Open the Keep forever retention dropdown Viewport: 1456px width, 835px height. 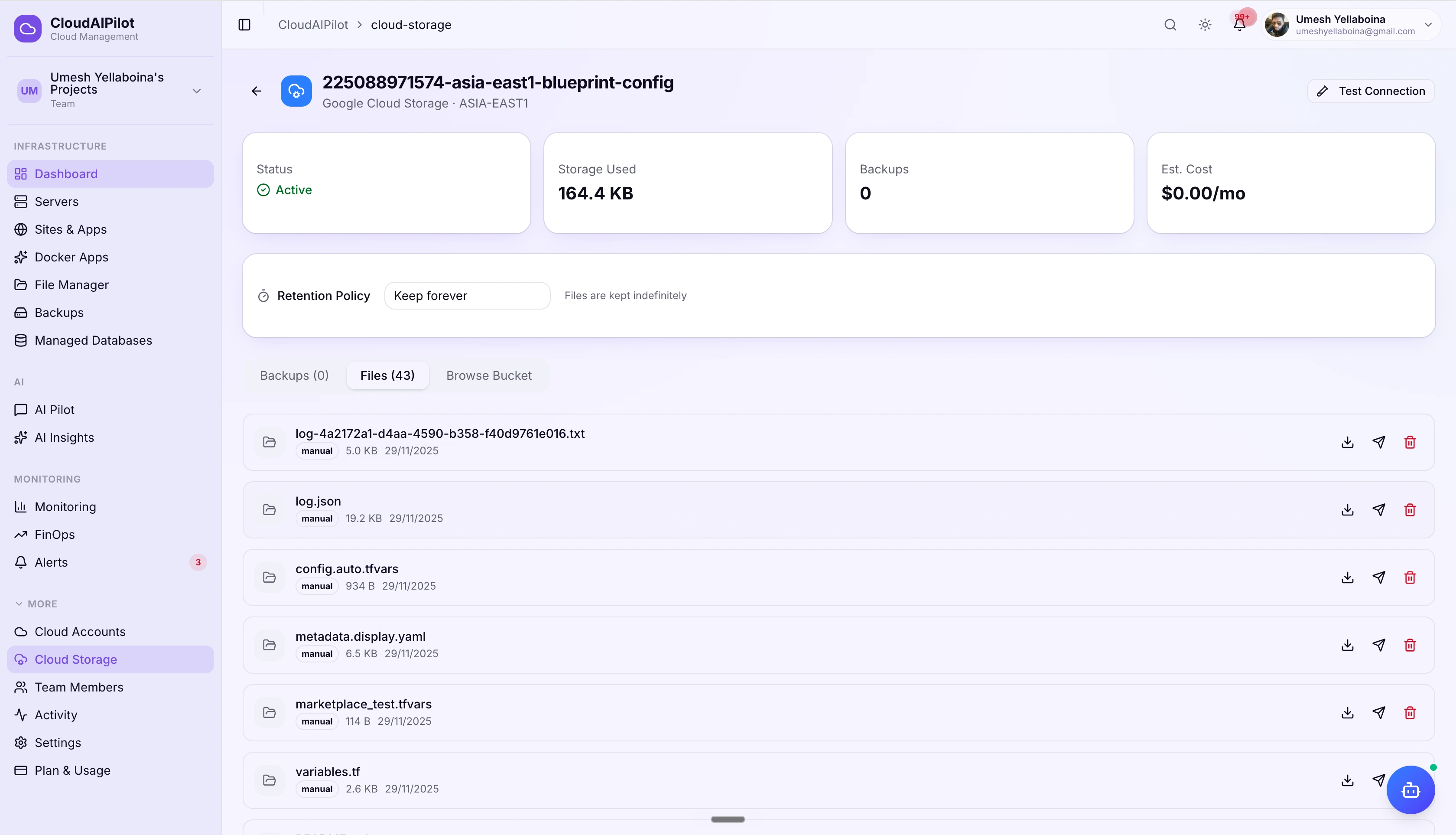pos(467,296)
